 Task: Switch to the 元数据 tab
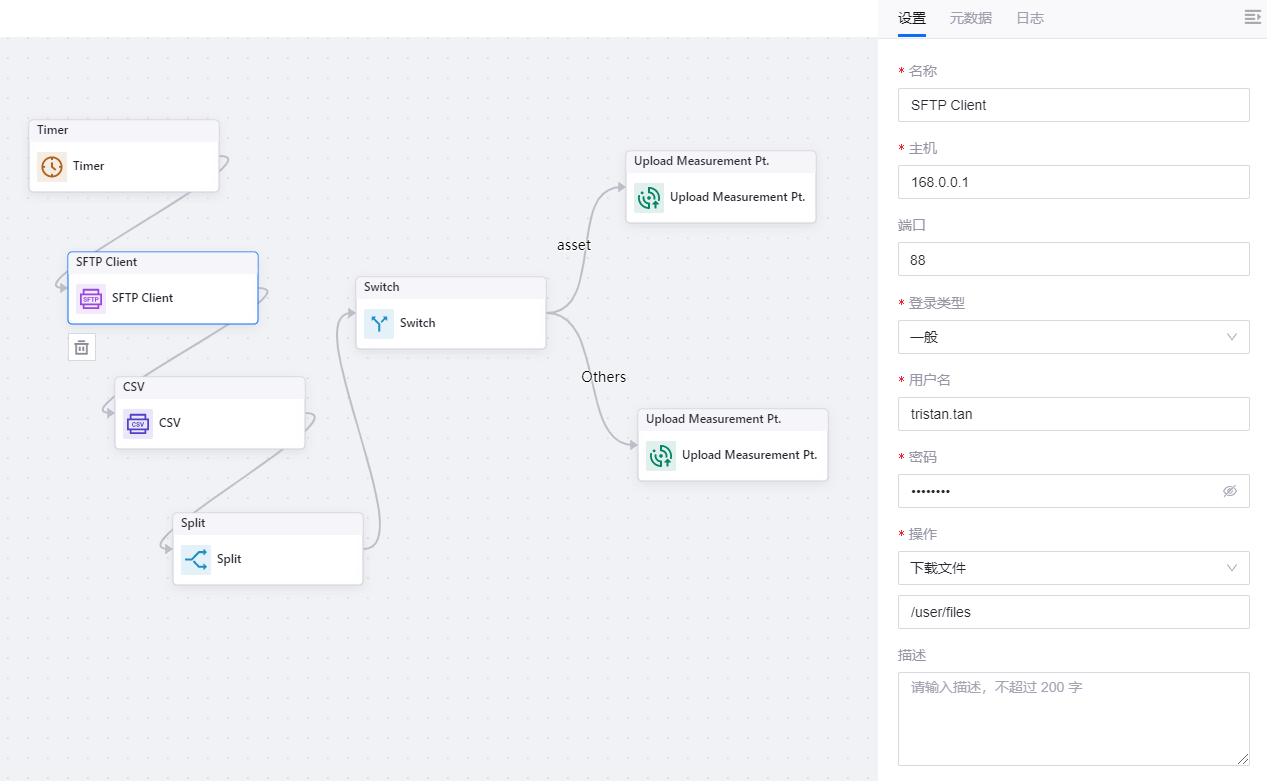coord(970,18)
